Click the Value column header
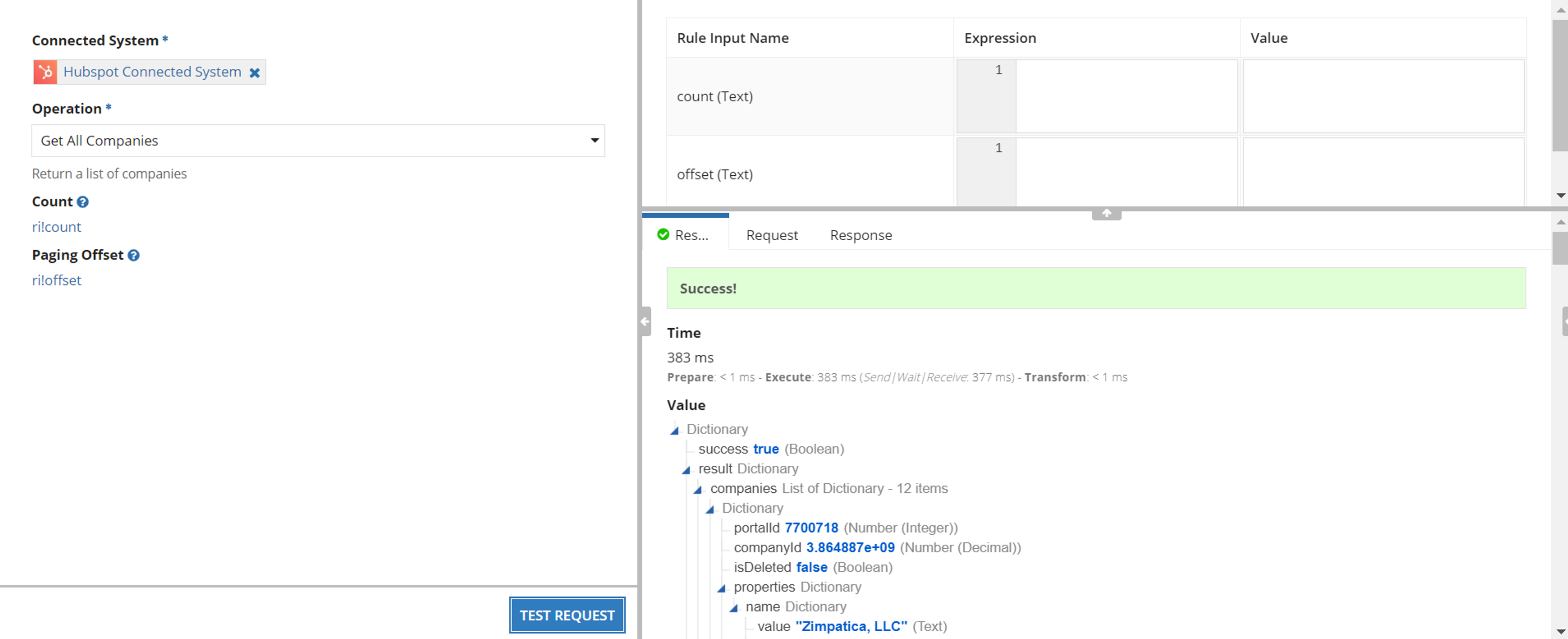 click(x=1269, y=38)
